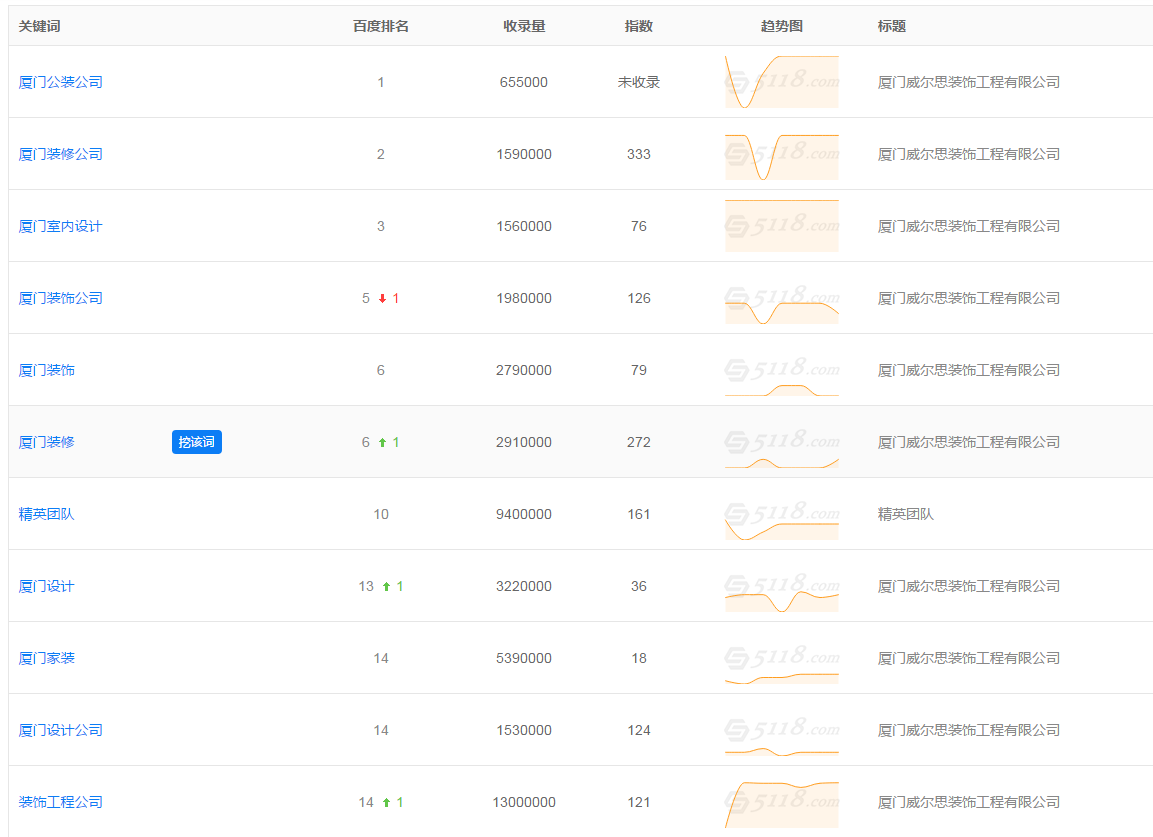
Task: Select the index value 161
Action: [638, 515]
